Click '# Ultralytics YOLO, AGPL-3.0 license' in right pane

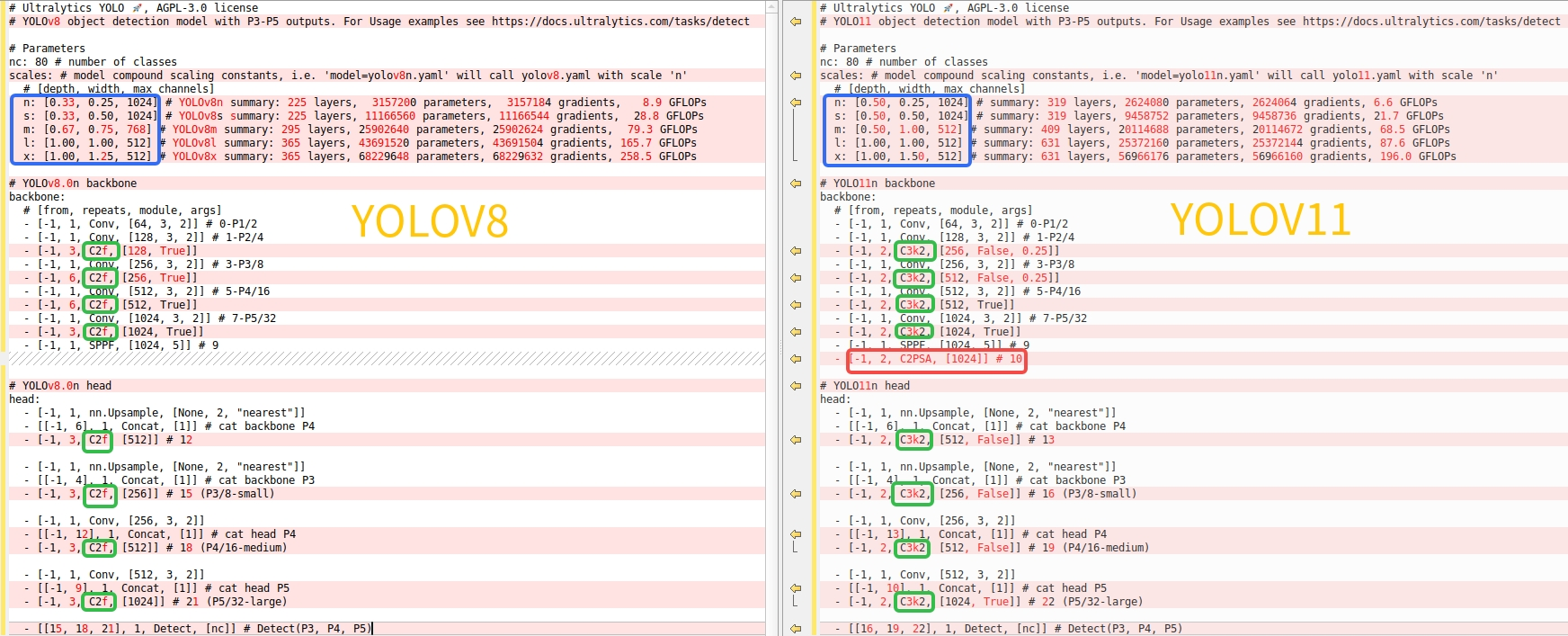point(945,8)
